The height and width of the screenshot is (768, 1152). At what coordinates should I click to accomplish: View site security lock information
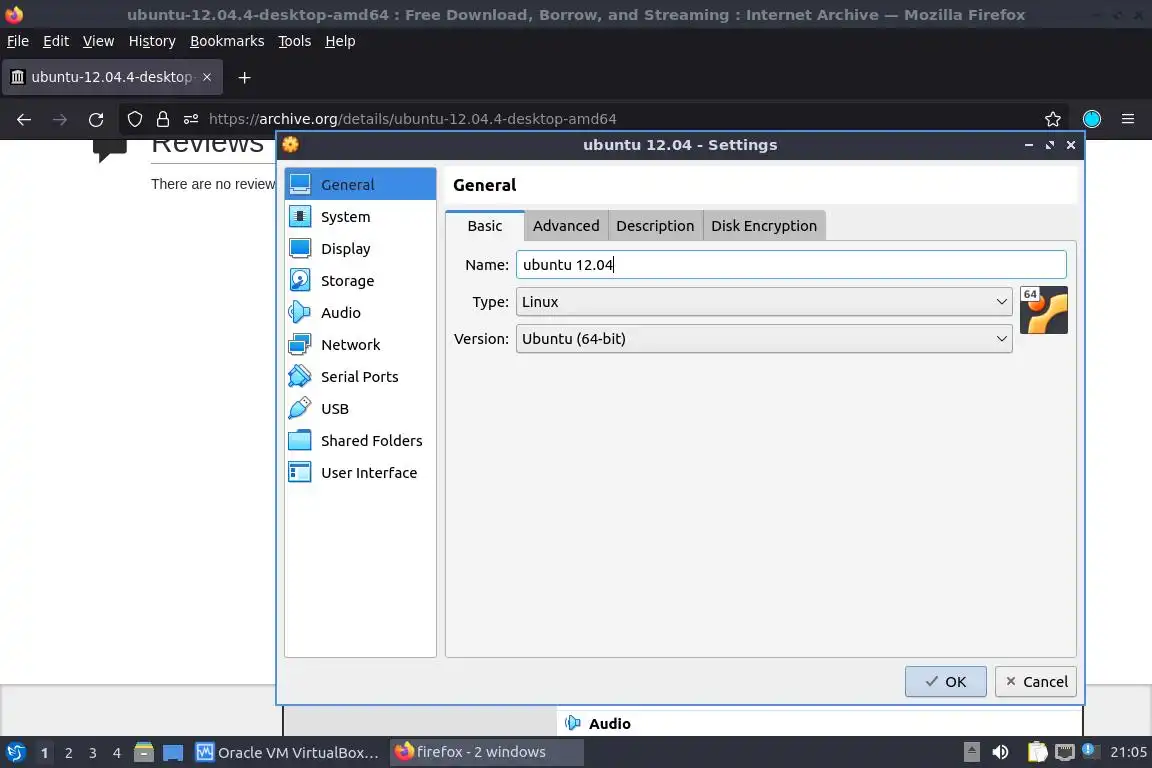pos(162,119)
